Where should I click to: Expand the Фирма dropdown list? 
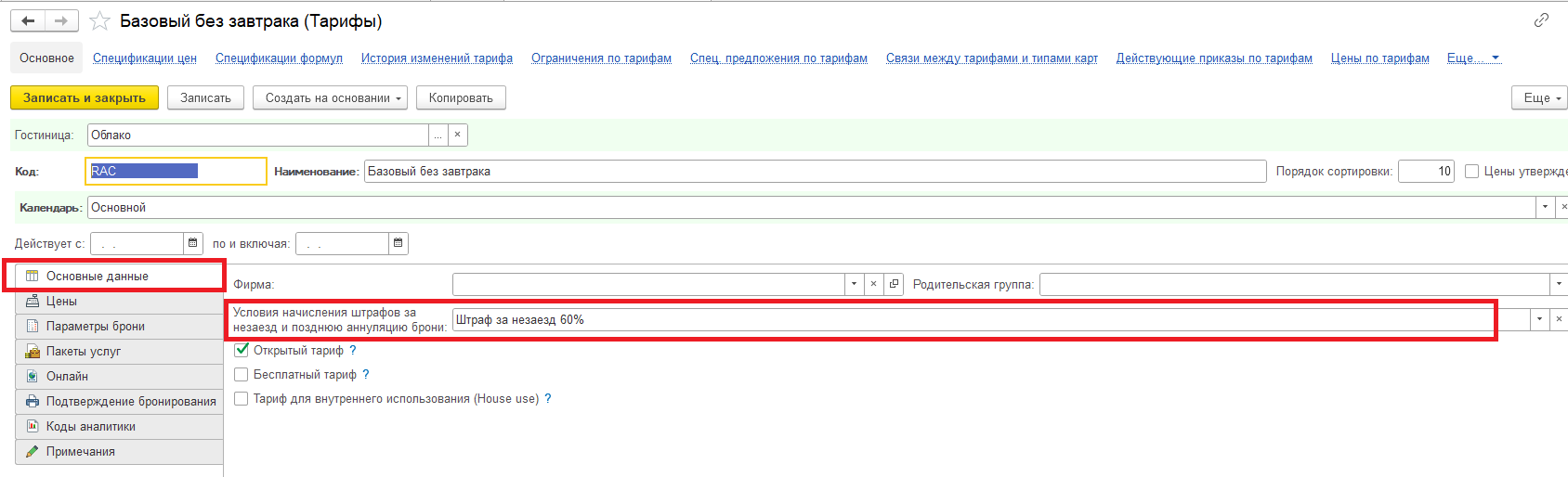coord(854,284)
